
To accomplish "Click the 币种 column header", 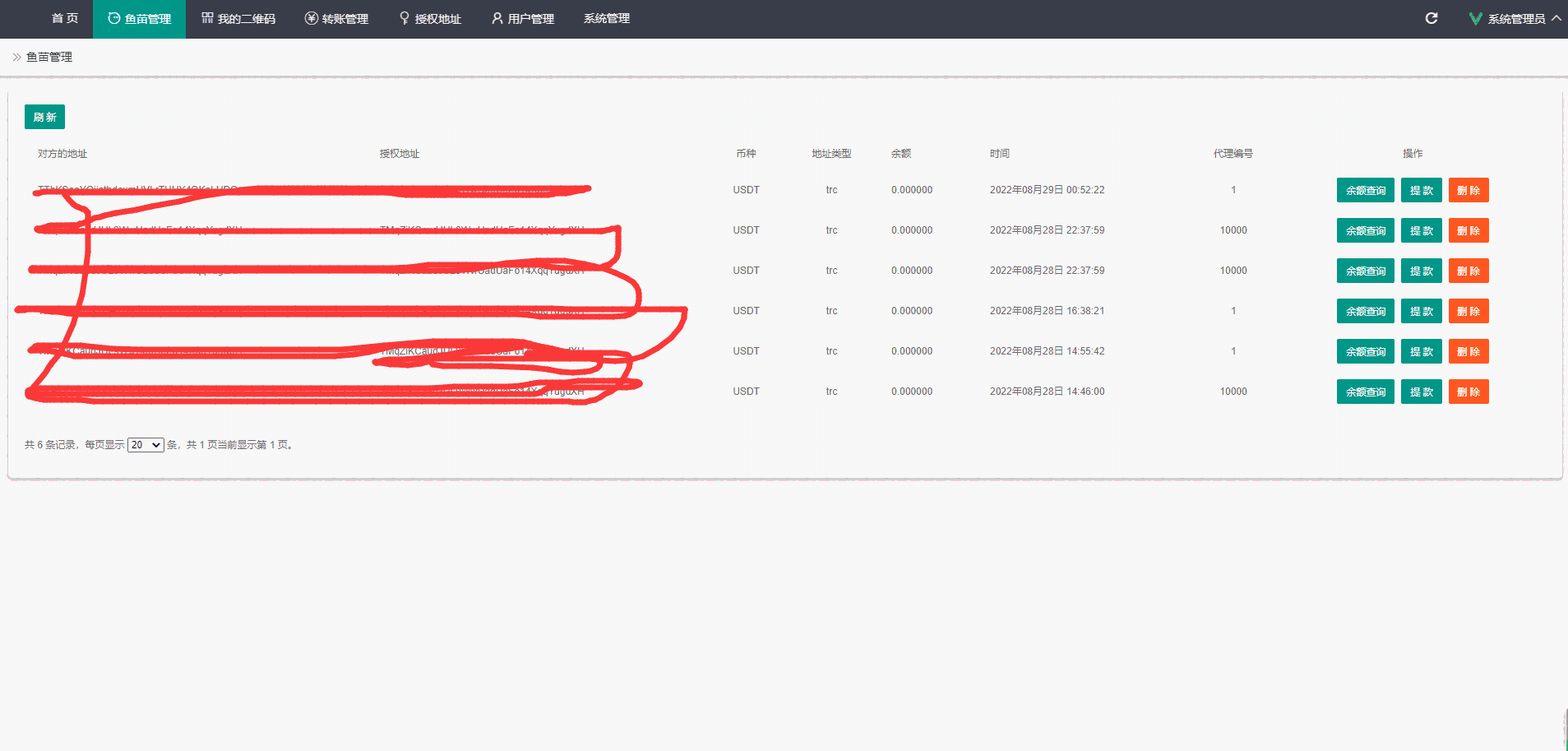I will (746, 154).
